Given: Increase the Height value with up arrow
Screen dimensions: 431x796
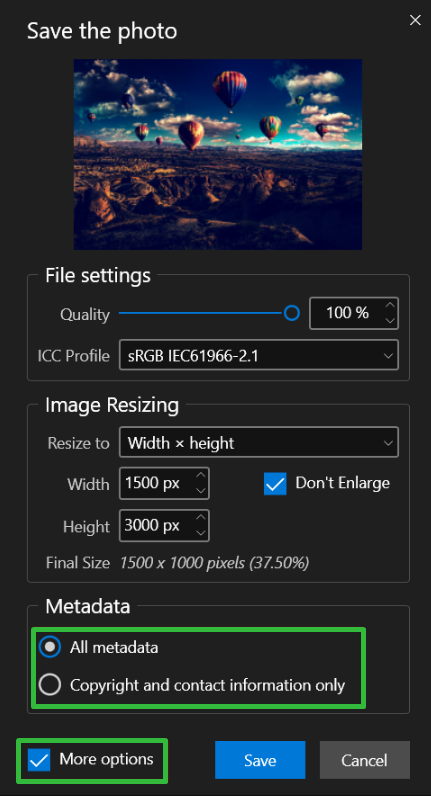Looking at the screenshot, I should pos(201,518).
